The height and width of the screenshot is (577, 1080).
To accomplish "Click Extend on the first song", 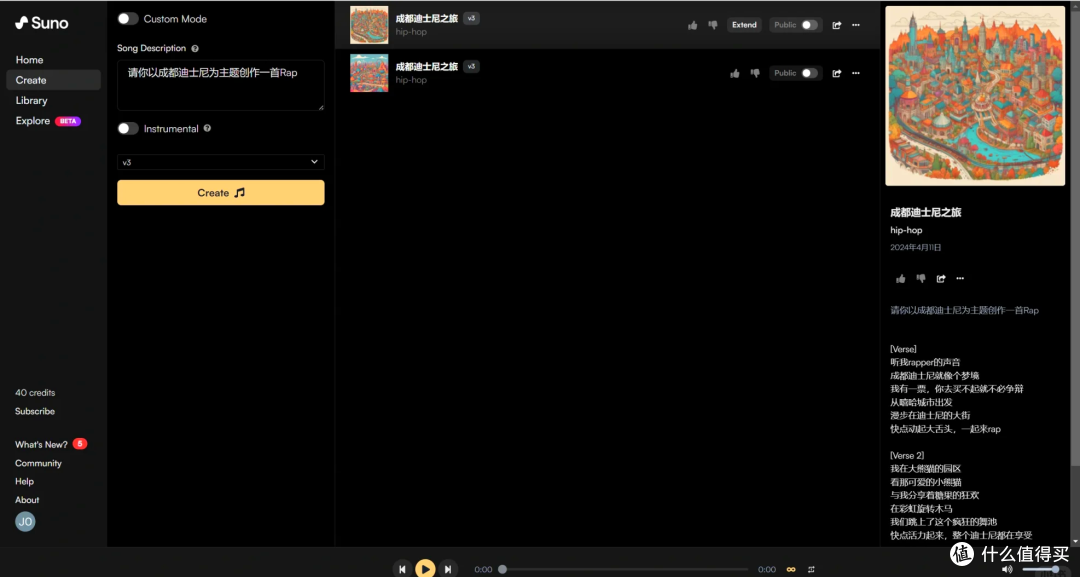I will pyautogui.click(x=744, y=25).
